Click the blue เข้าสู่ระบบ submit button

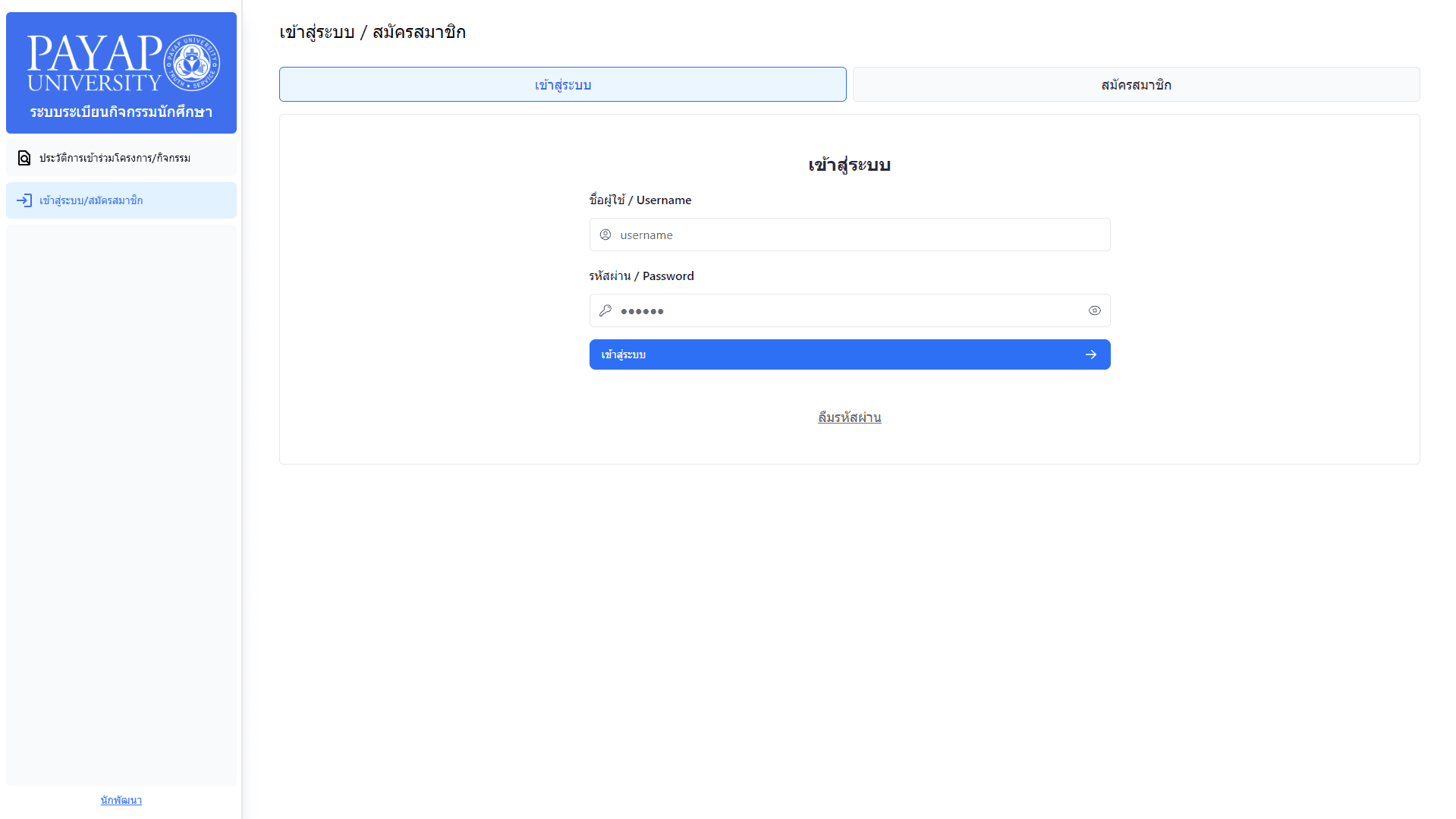850,354
